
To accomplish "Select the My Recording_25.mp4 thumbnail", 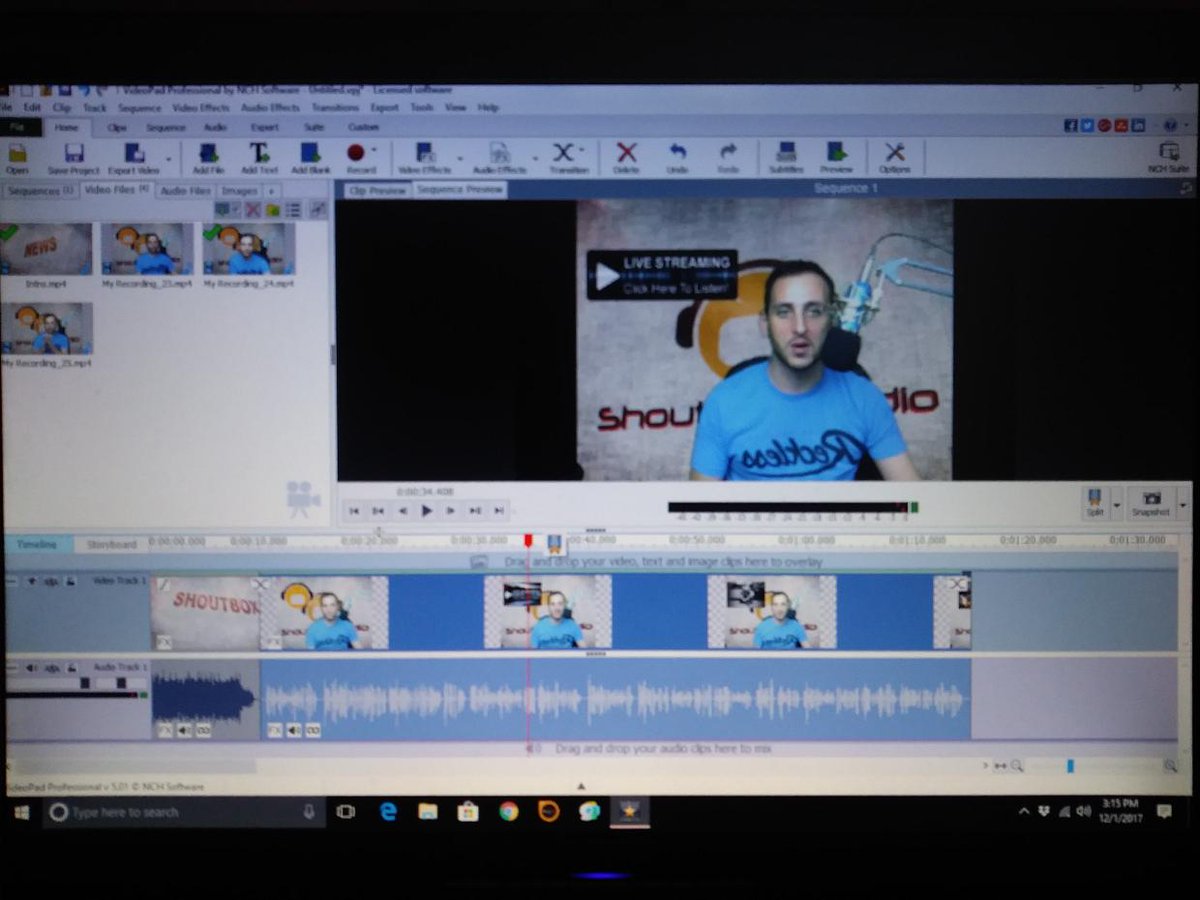I will (47, 328).
